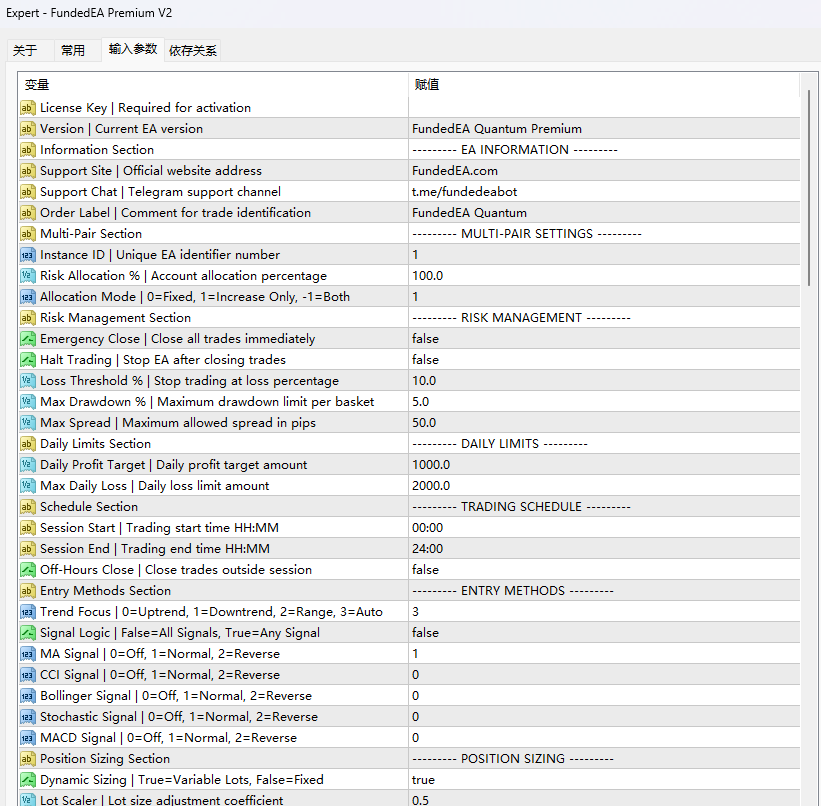Open Halt Trading value dropdown

604,360
